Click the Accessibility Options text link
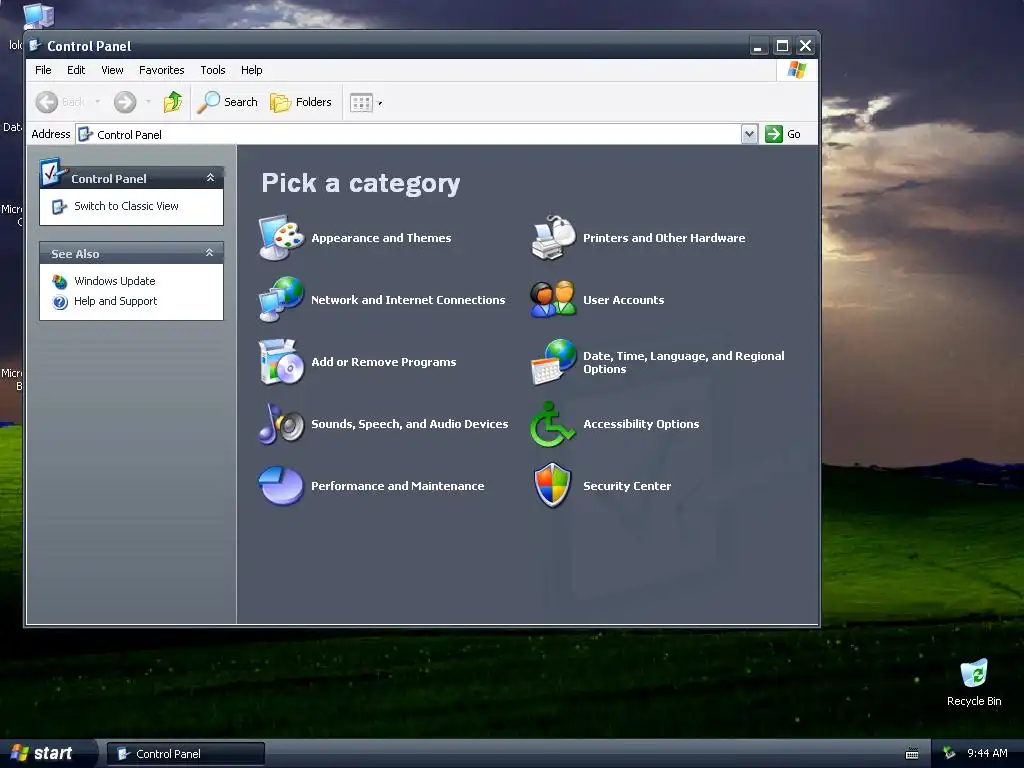The image size is (1024, 768). pos(641,424)
